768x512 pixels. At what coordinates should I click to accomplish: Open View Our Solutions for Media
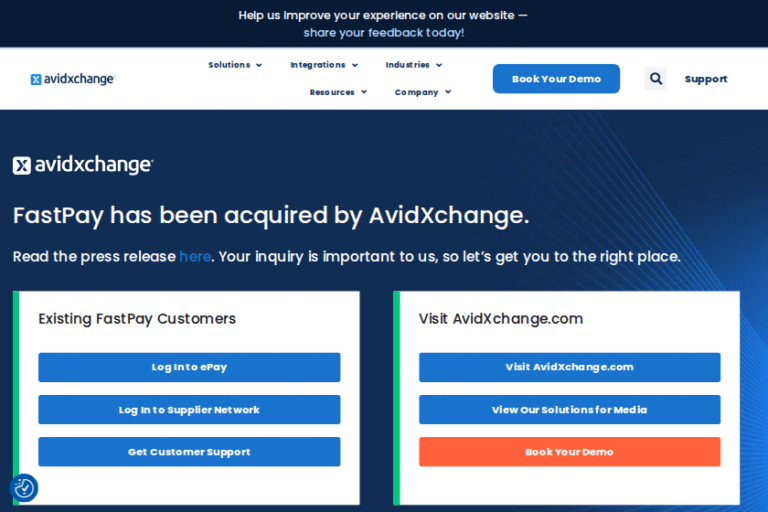[570, 410]
